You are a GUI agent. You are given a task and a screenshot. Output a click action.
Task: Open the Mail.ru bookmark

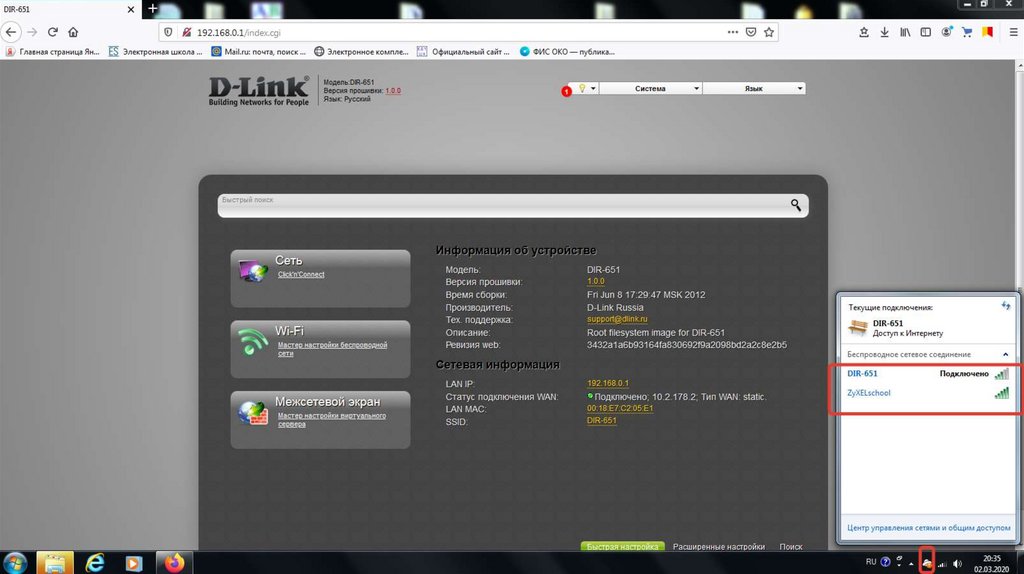point(259,52)
